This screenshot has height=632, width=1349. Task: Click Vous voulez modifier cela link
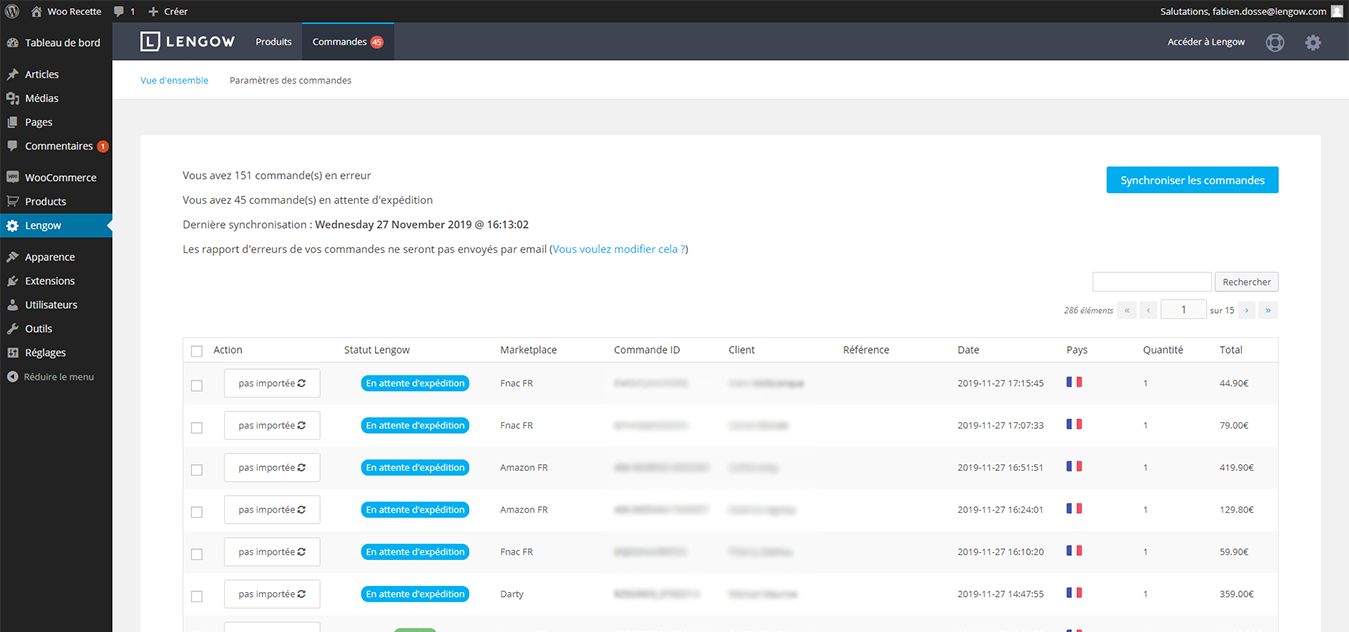(x=618, y=249)
